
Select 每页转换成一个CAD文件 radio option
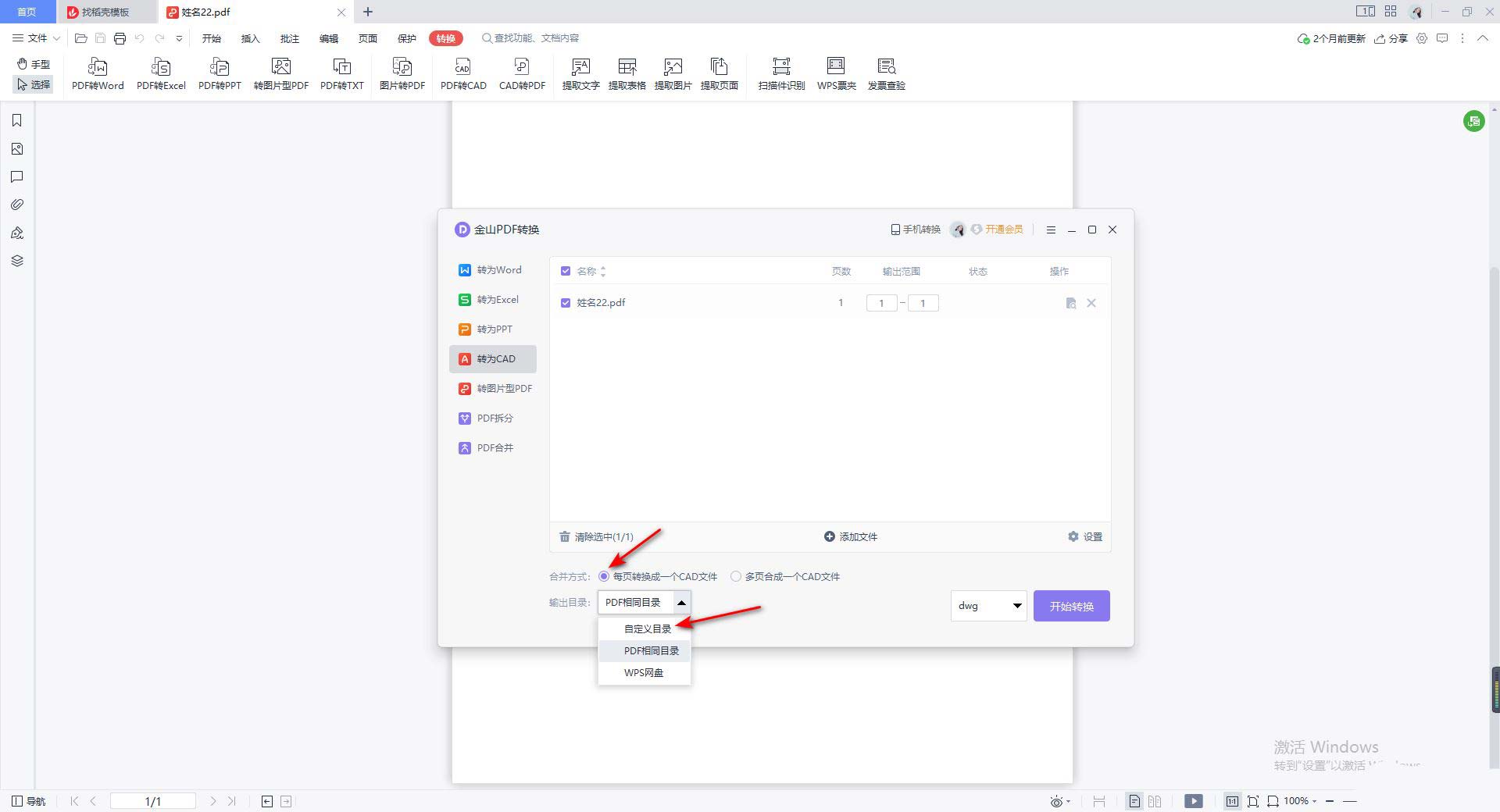pyautogui.click(x=604, y=576)
